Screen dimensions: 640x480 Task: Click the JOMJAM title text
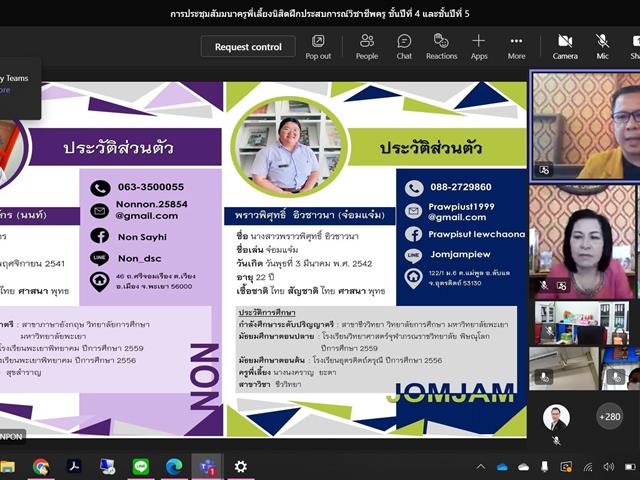click(x=451, y=393)
